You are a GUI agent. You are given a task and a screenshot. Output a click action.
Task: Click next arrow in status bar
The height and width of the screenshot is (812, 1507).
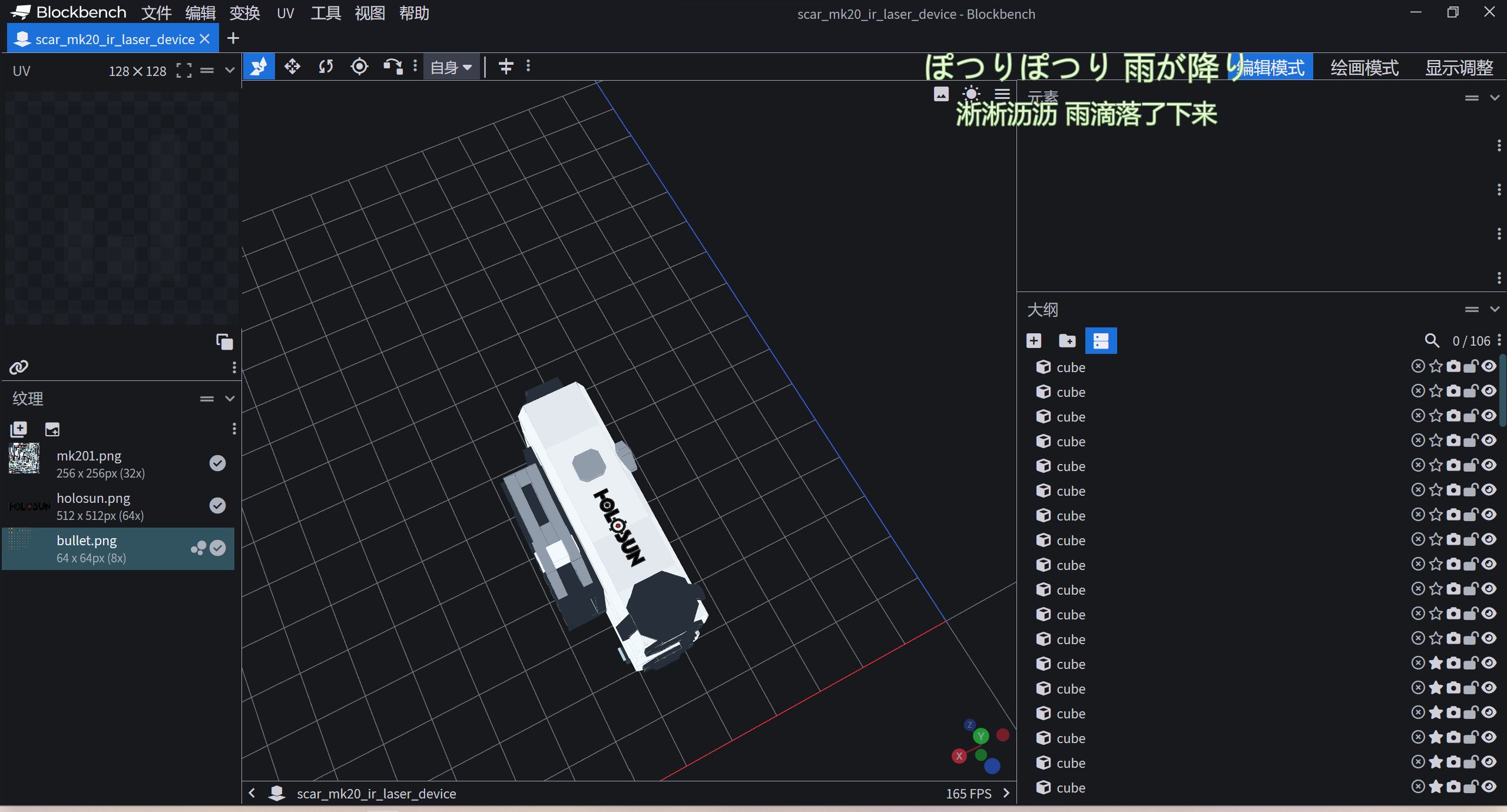pos(1006,793)
